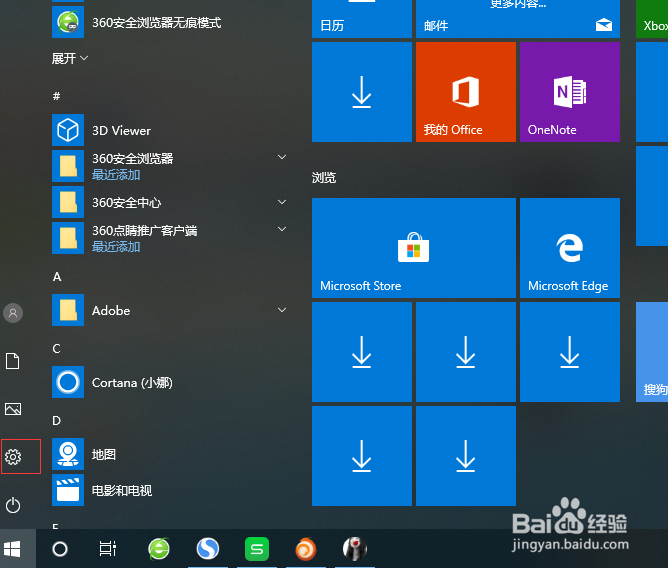The height and width of the screenshot is (568, 668).
Task: Open the 360点睛推广客户端 folder icon
Action: pyautogui.click(x=68, y=238)
